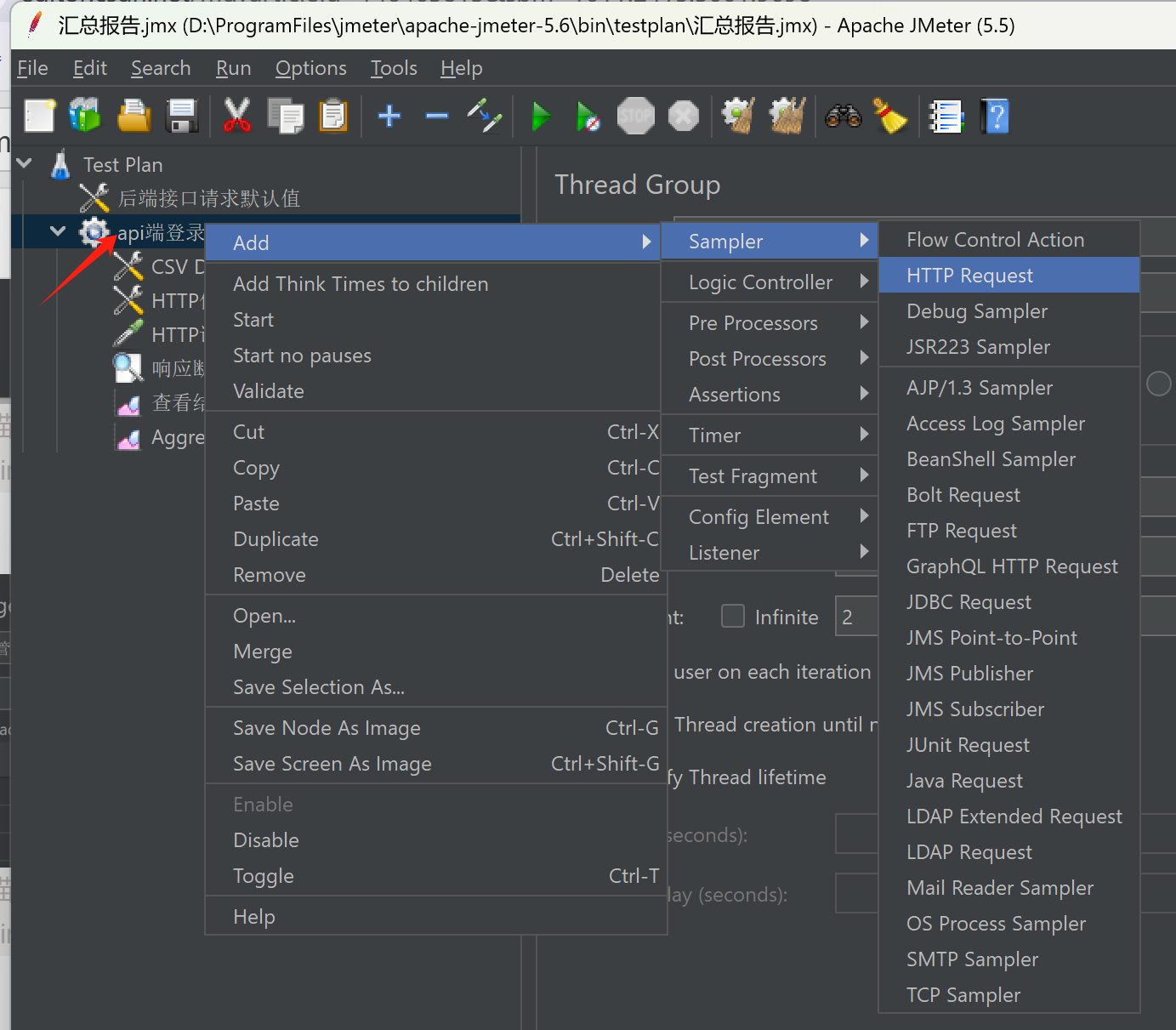The image size is (1176, 1030).
Task: Choose JDBC Request sampler
Action: coord(1009,602)
